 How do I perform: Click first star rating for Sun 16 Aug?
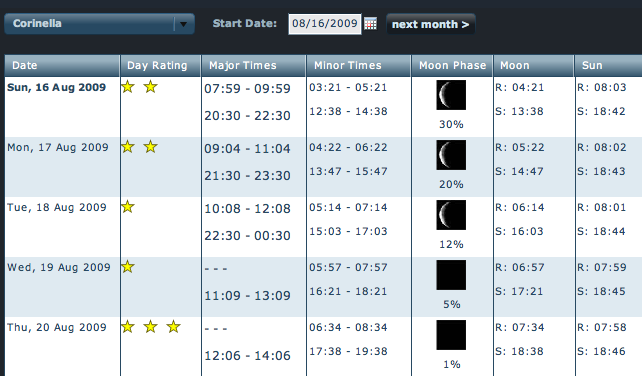128,86
